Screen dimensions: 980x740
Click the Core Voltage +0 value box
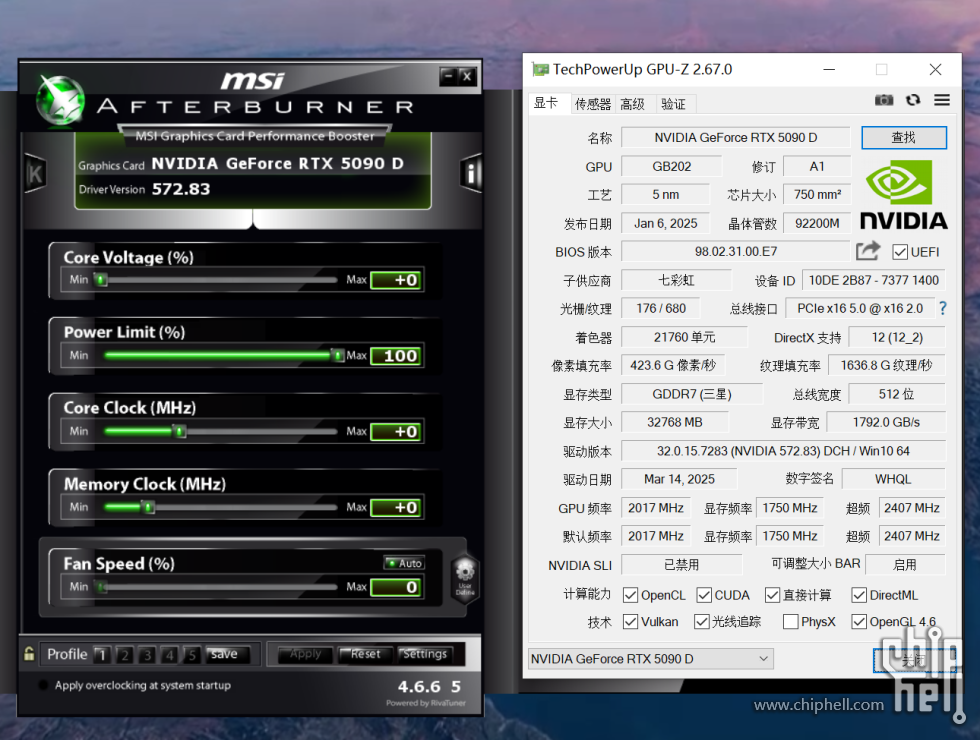396,280
